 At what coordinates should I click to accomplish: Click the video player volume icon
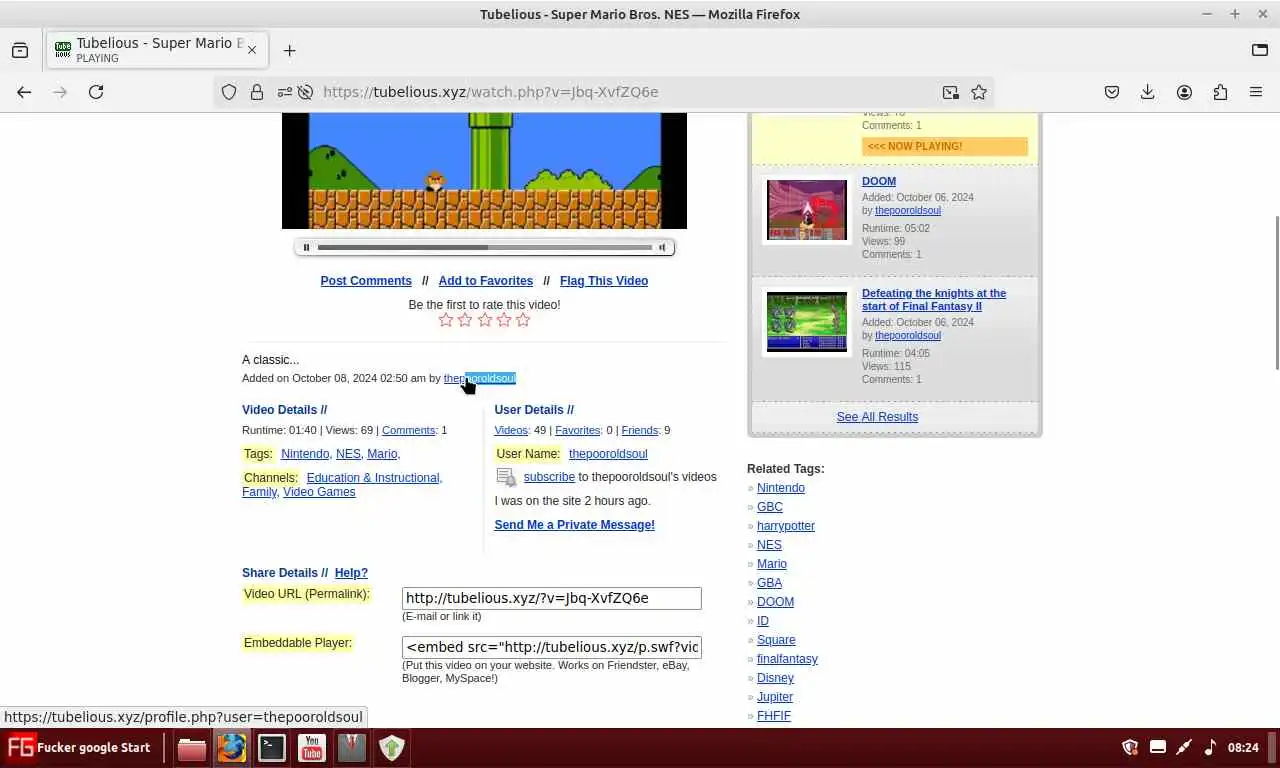[x=661, y=247]
